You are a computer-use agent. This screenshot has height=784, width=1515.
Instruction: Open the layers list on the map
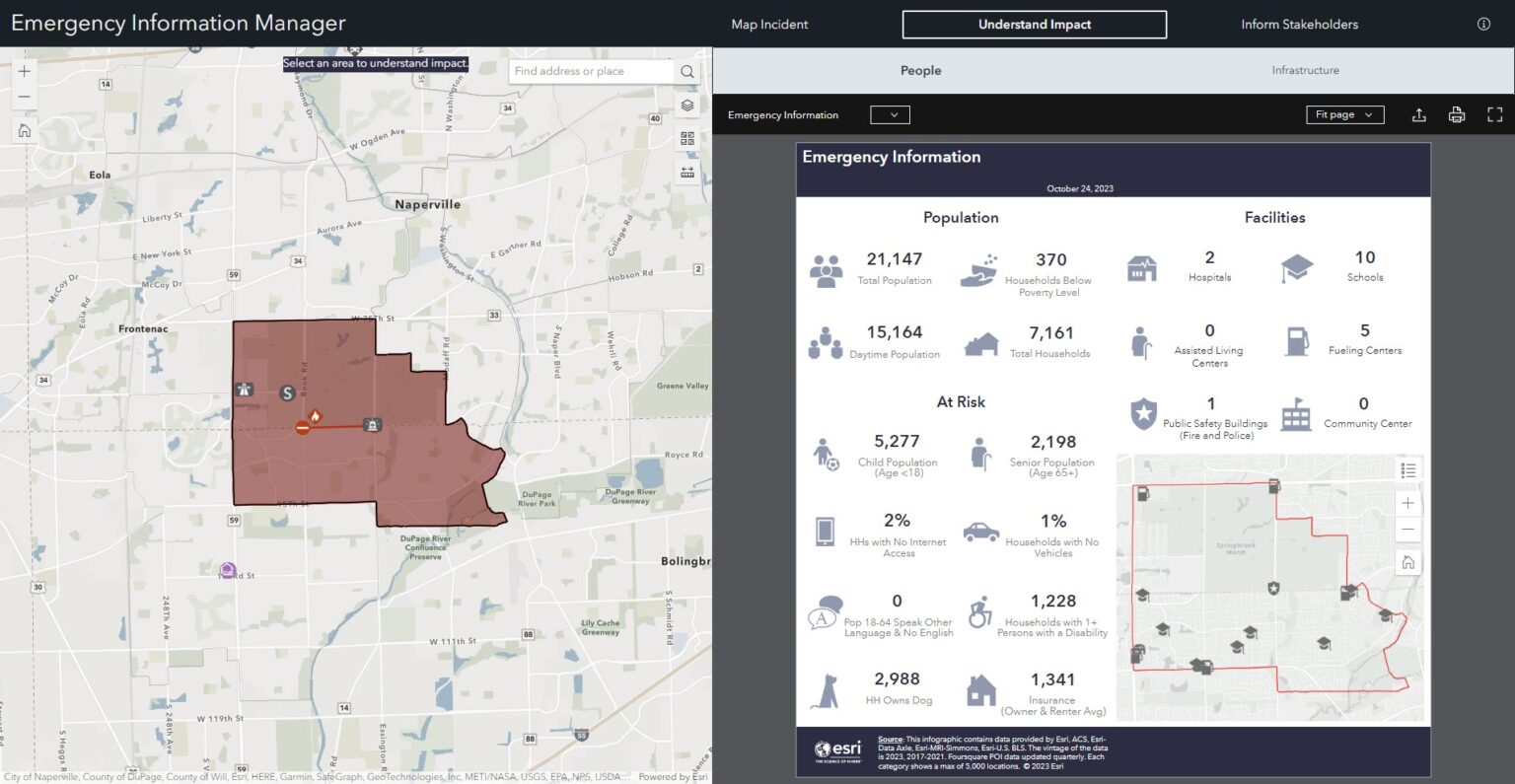click(x=687, y=105)
